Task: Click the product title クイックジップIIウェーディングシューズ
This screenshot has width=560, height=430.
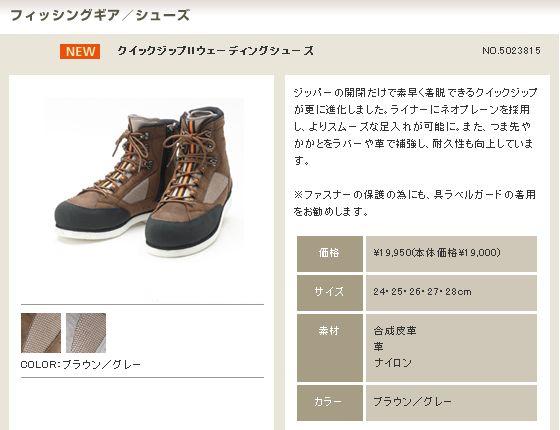Action: click(216, 51)
